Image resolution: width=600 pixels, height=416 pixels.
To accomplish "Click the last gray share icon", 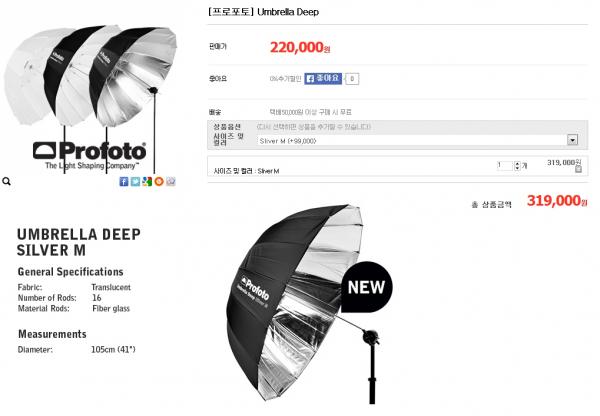I will pos(171,181).
